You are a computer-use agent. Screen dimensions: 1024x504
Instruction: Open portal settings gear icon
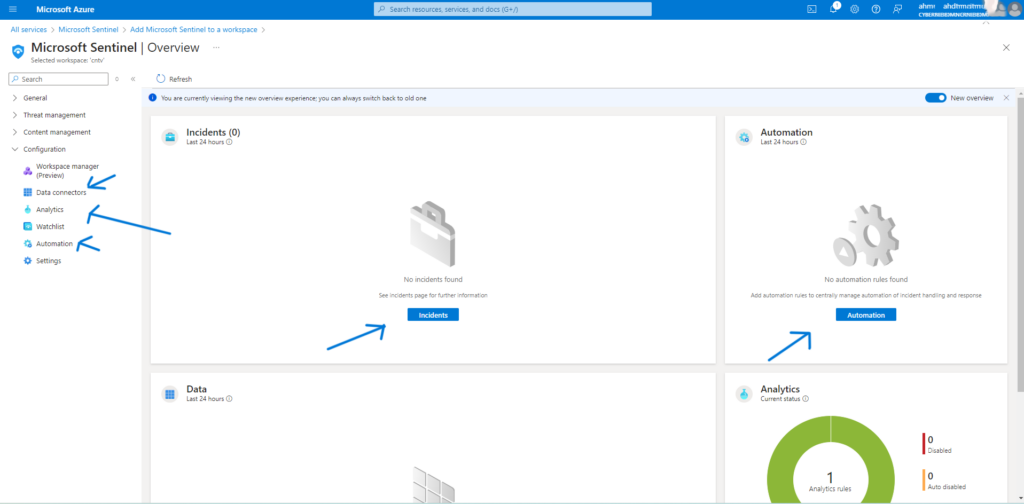(854, 9)
